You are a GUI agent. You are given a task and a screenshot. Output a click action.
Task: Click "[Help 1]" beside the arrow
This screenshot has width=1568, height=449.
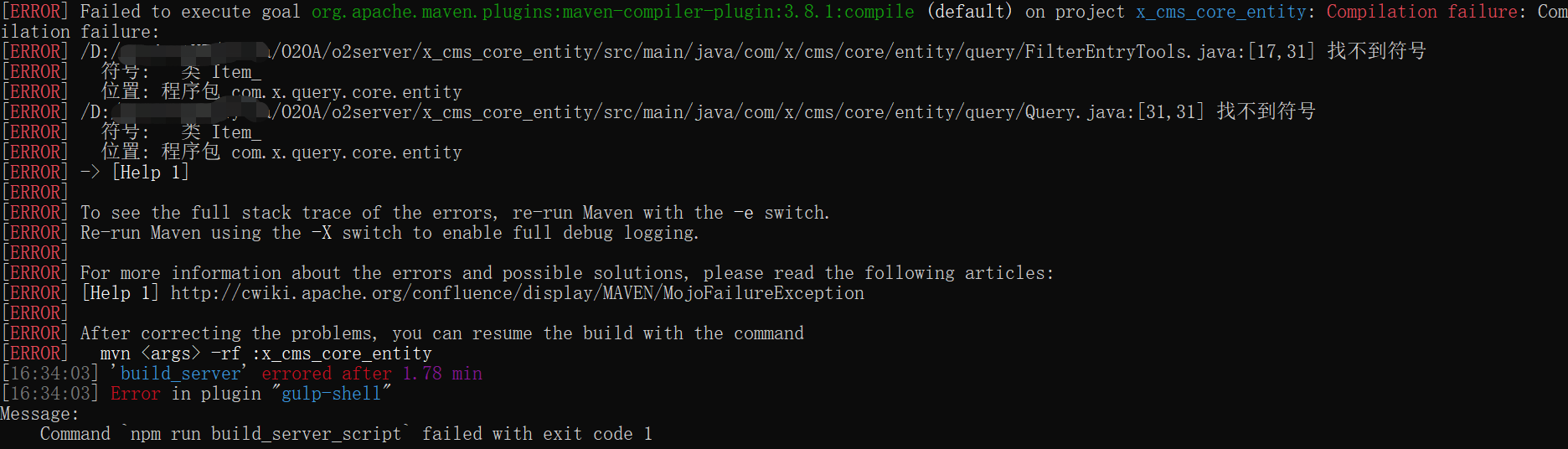coord(151,173)
